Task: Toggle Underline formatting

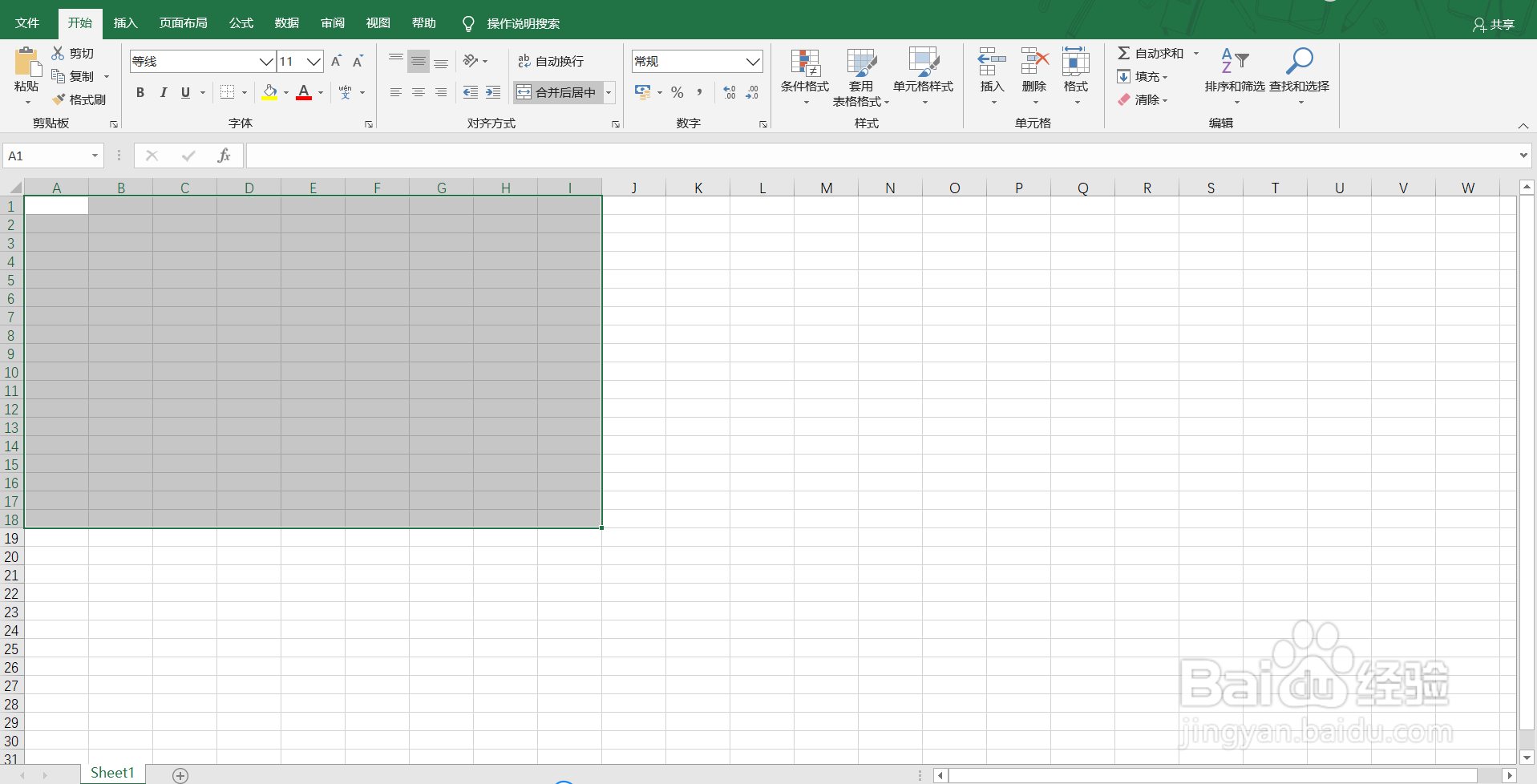Action: 185,92
